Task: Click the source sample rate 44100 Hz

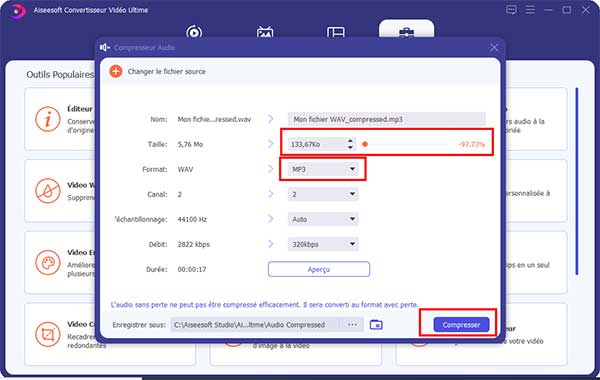Action: click(192, 219)
